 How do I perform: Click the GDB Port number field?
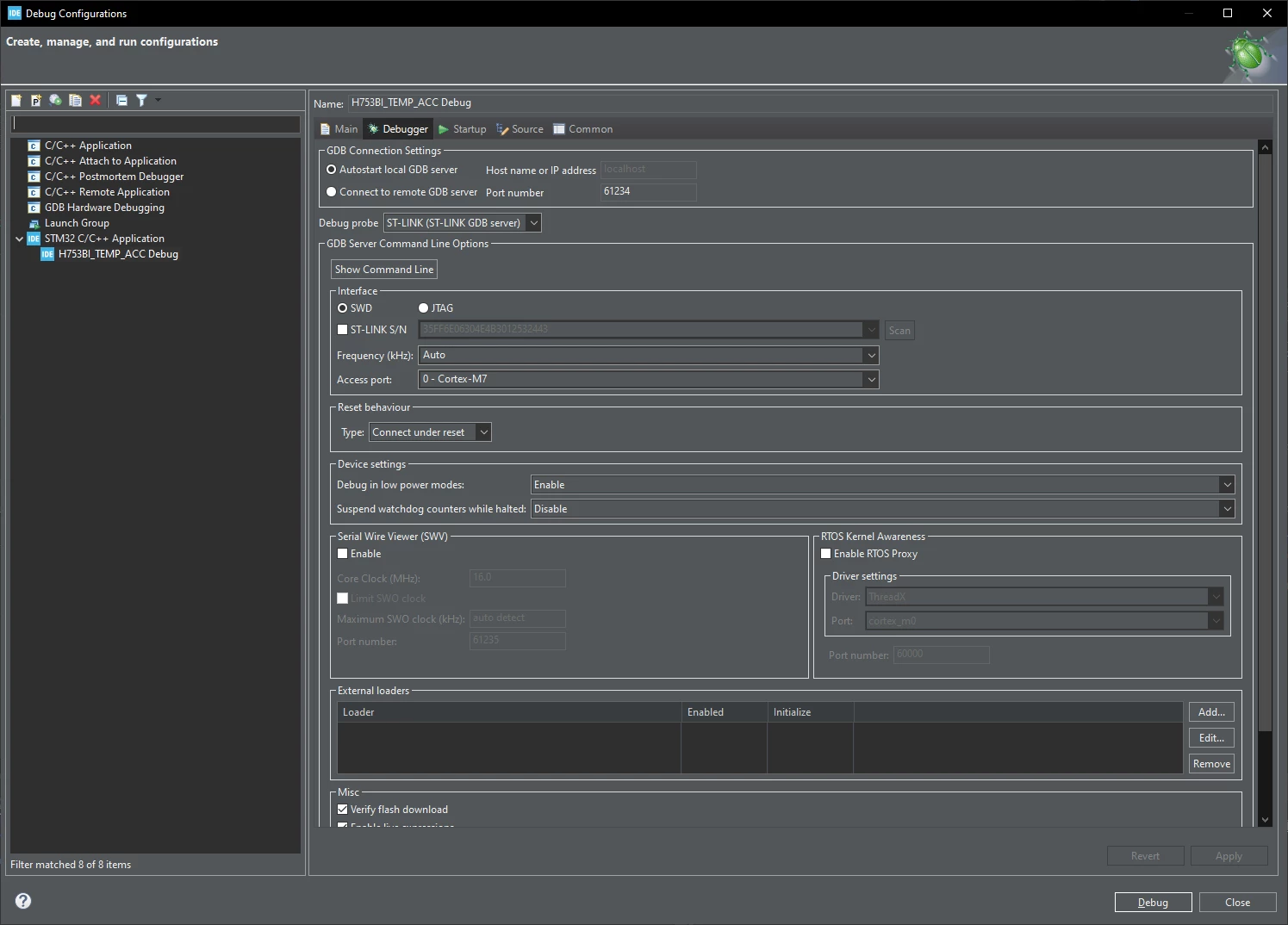[x=648, y=191]
